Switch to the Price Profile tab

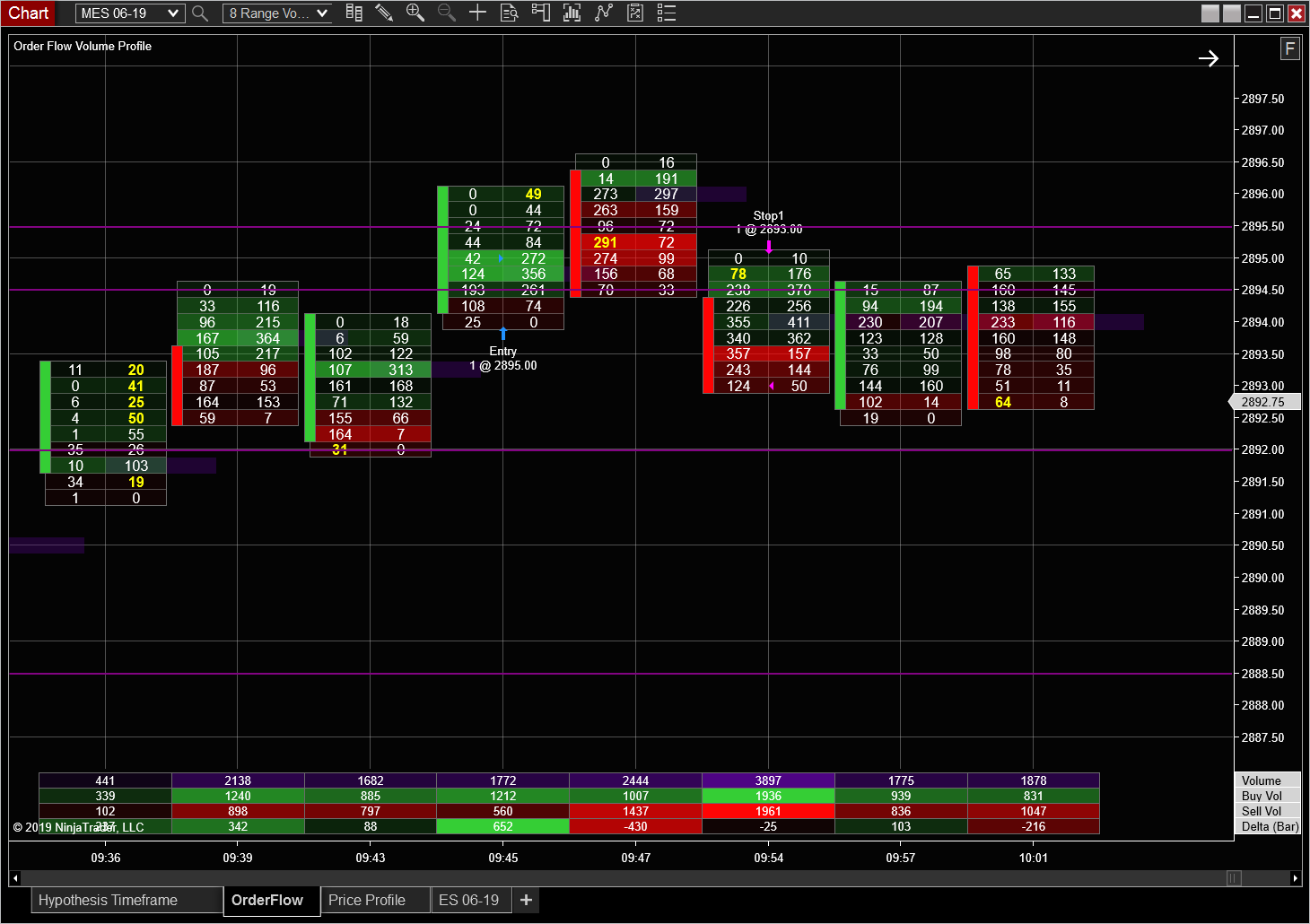tap(375, 900)
